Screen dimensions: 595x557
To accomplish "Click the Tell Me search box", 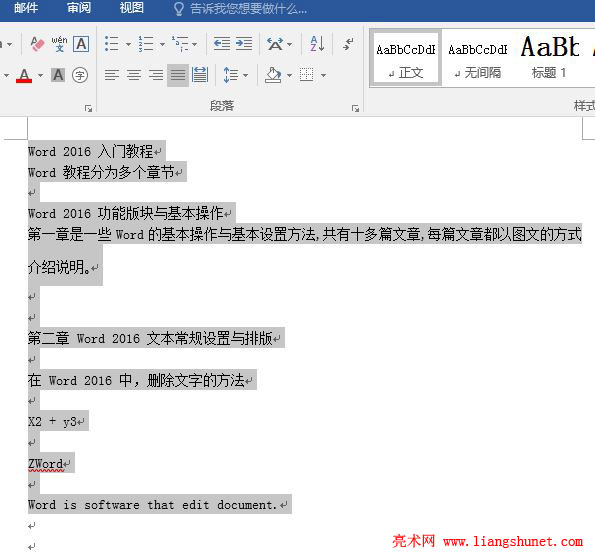I will point(248,8).
